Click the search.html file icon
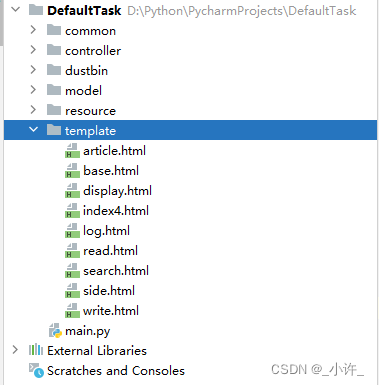This screenshot has height=385, width=379. [x=72, y=271]
